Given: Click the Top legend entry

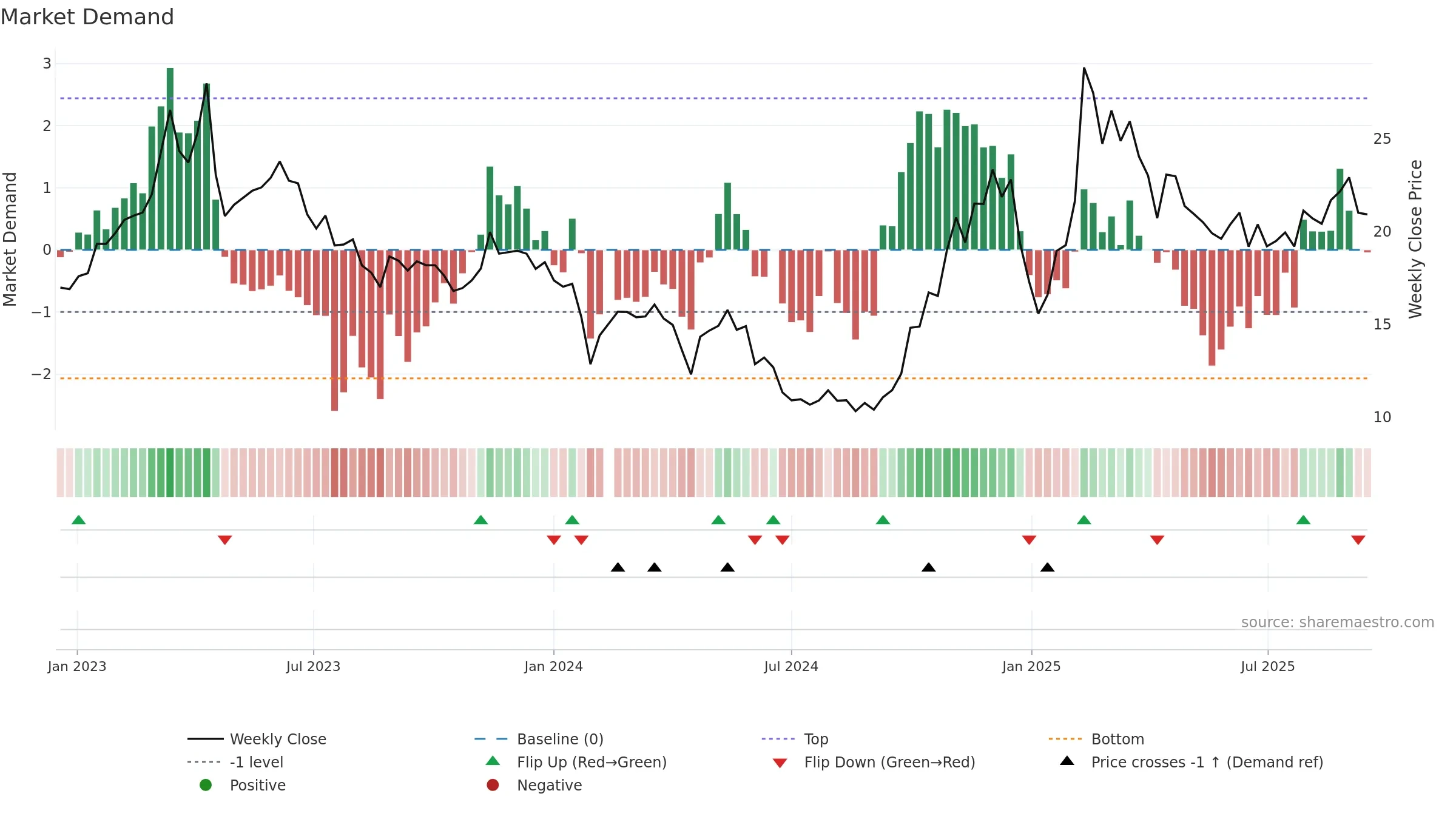Looking at the screenshot, I should click(795, 739).
